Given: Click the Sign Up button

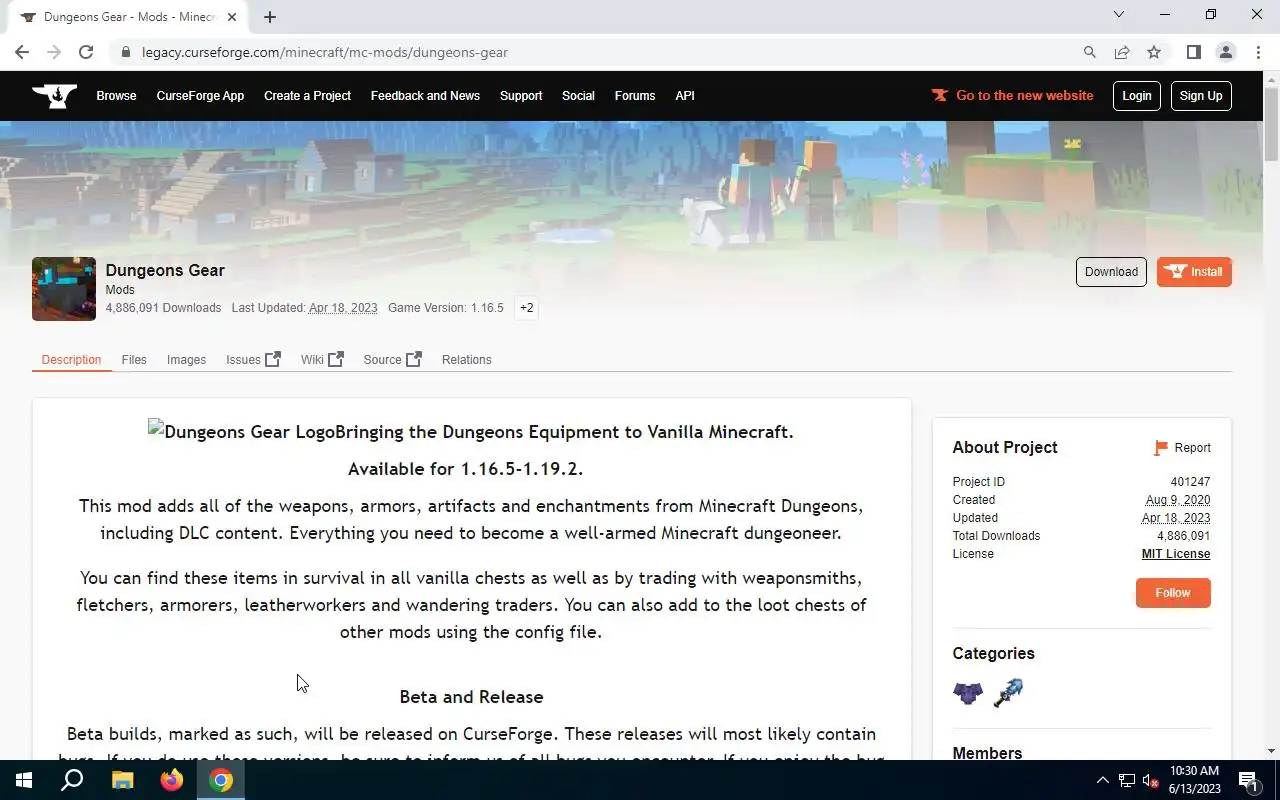Looking at the screenshot, I should click(x=1201, y=96).
